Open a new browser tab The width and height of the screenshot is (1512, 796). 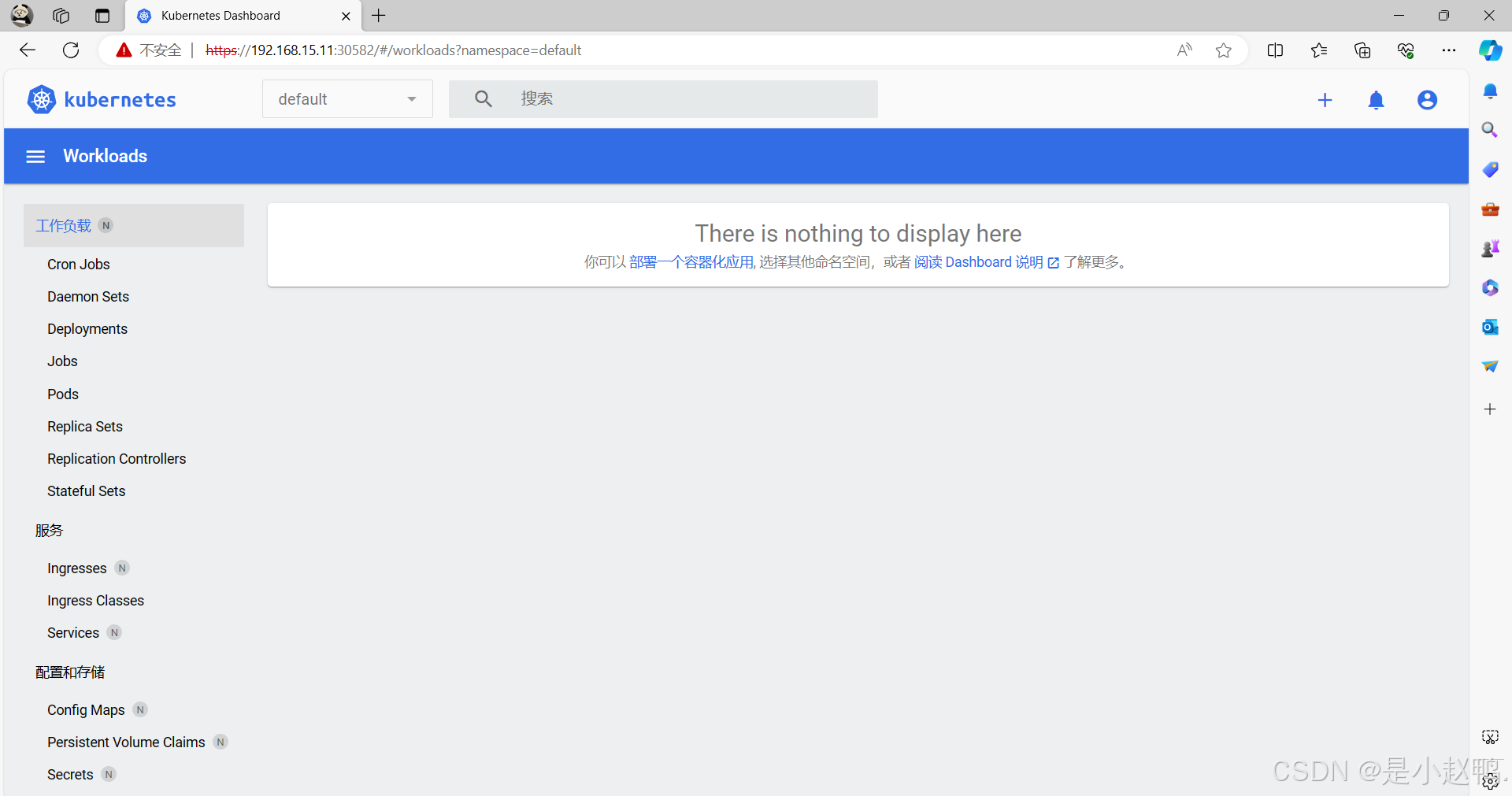[379, 16]
